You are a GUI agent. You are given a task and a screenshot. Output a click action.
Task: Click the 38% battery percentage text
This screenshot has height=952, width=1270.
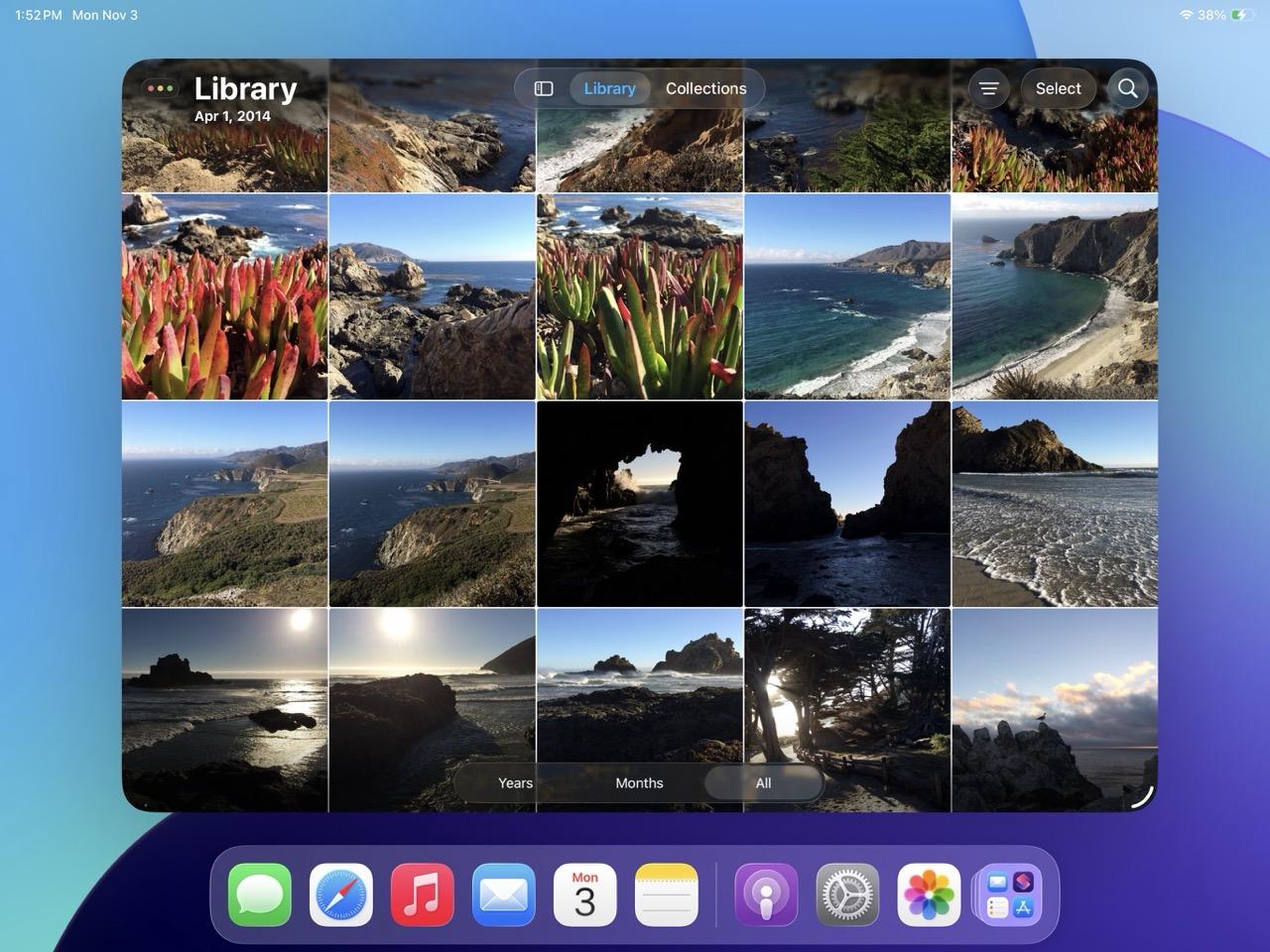(x=1211, y=15)
